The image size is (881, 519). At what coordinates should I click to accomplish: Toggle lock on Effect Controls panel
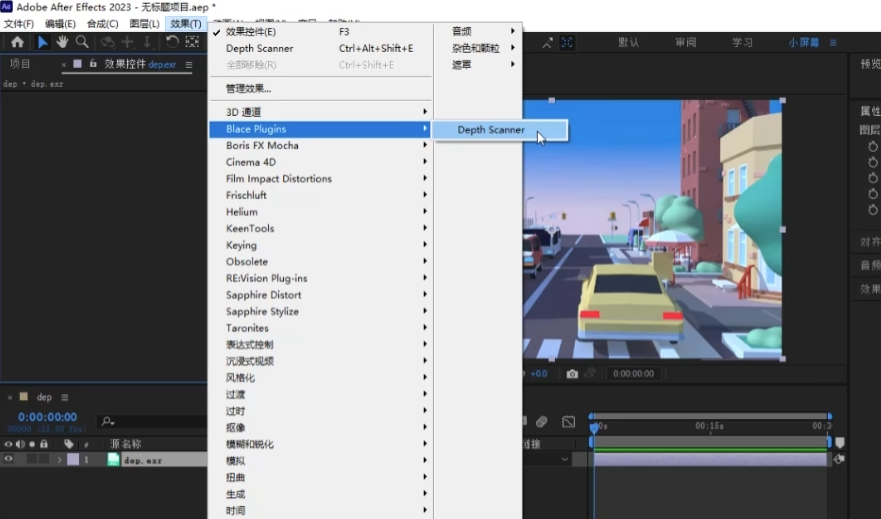pyautogui.click(x=93, y=64)
